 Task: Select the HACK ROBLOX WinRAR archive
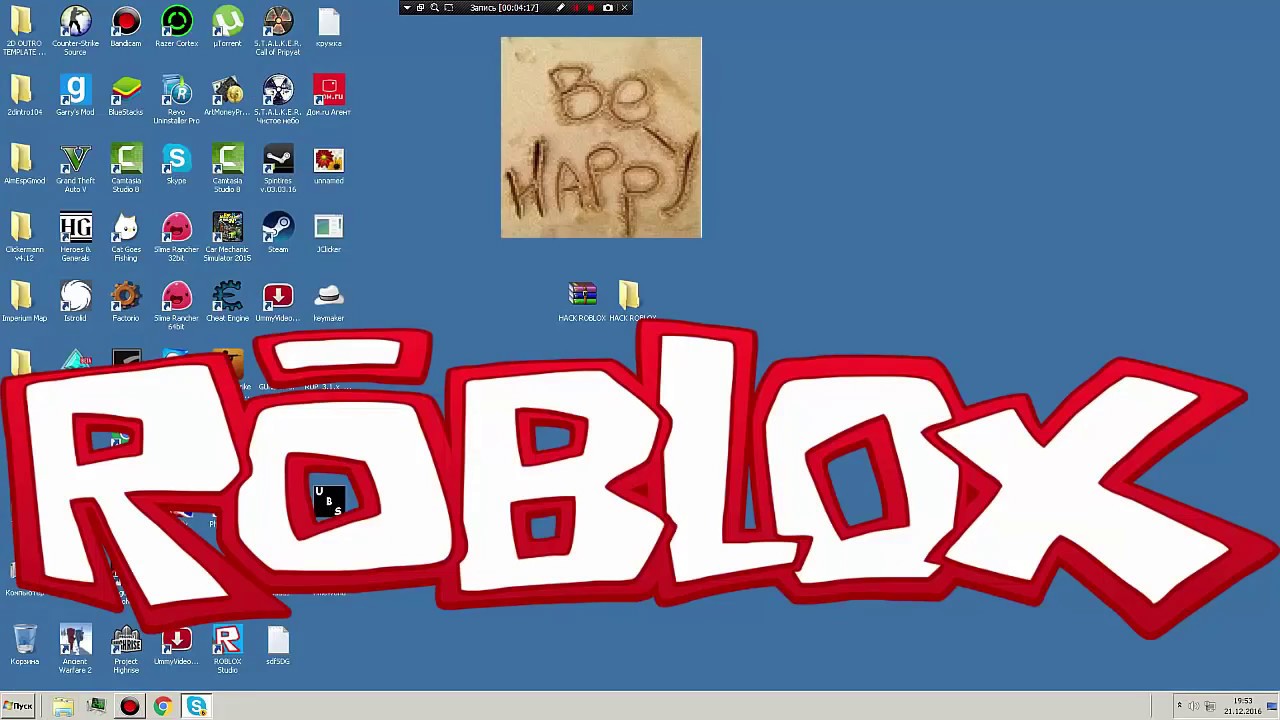582,301
